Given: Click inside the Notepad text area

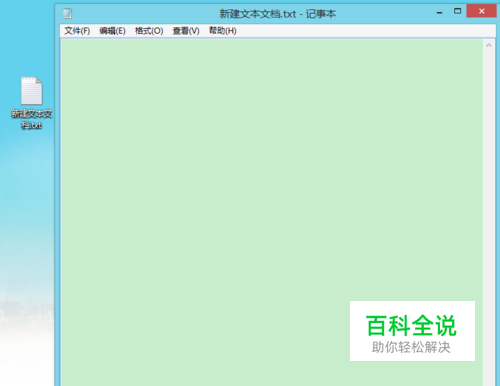Looking at the screenshot, I should tap(272, 212).
